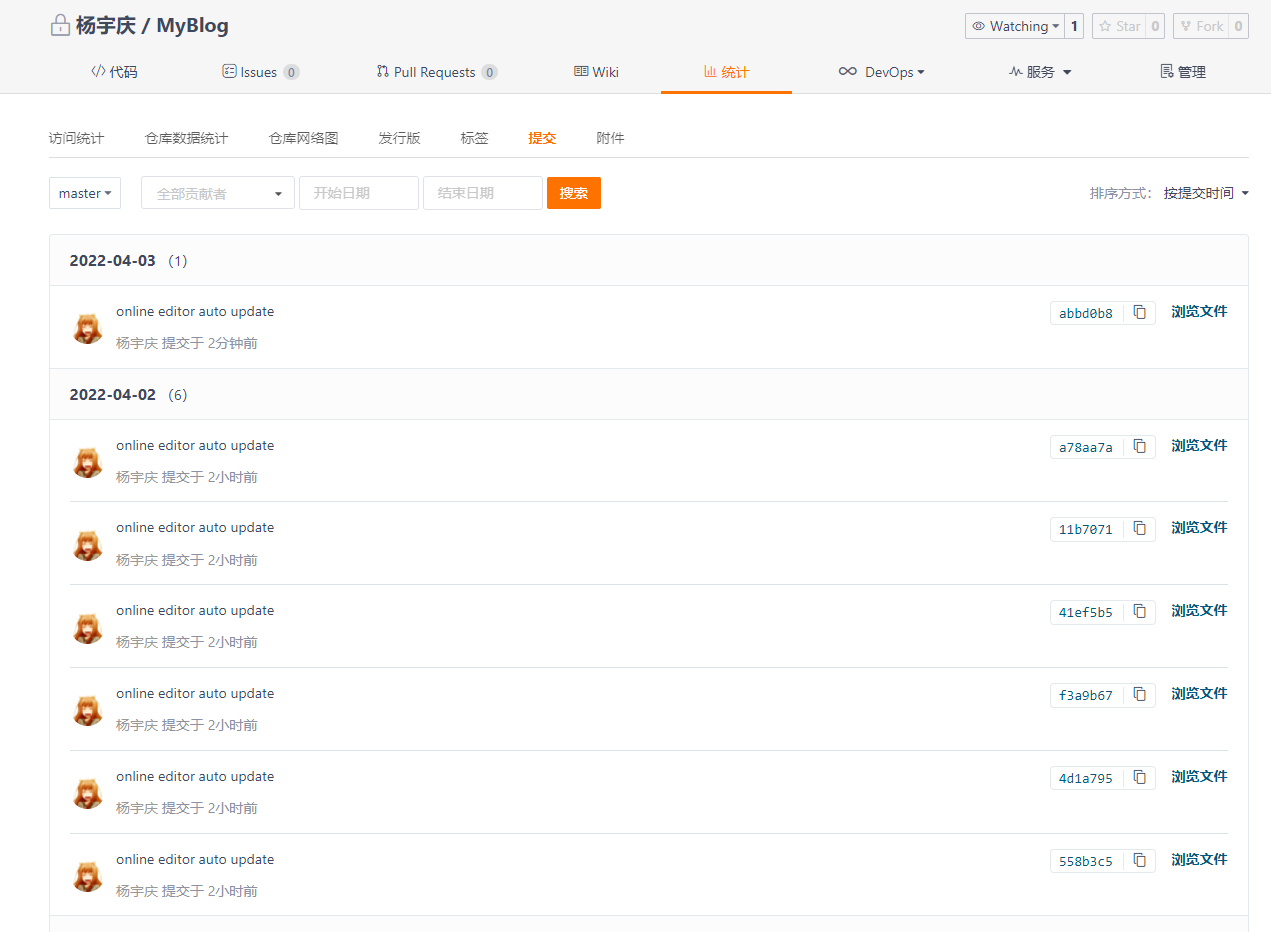The image size is (1271, 932).
Task: Open the Pull Requests tab
Action: click(x=436, y=72)
